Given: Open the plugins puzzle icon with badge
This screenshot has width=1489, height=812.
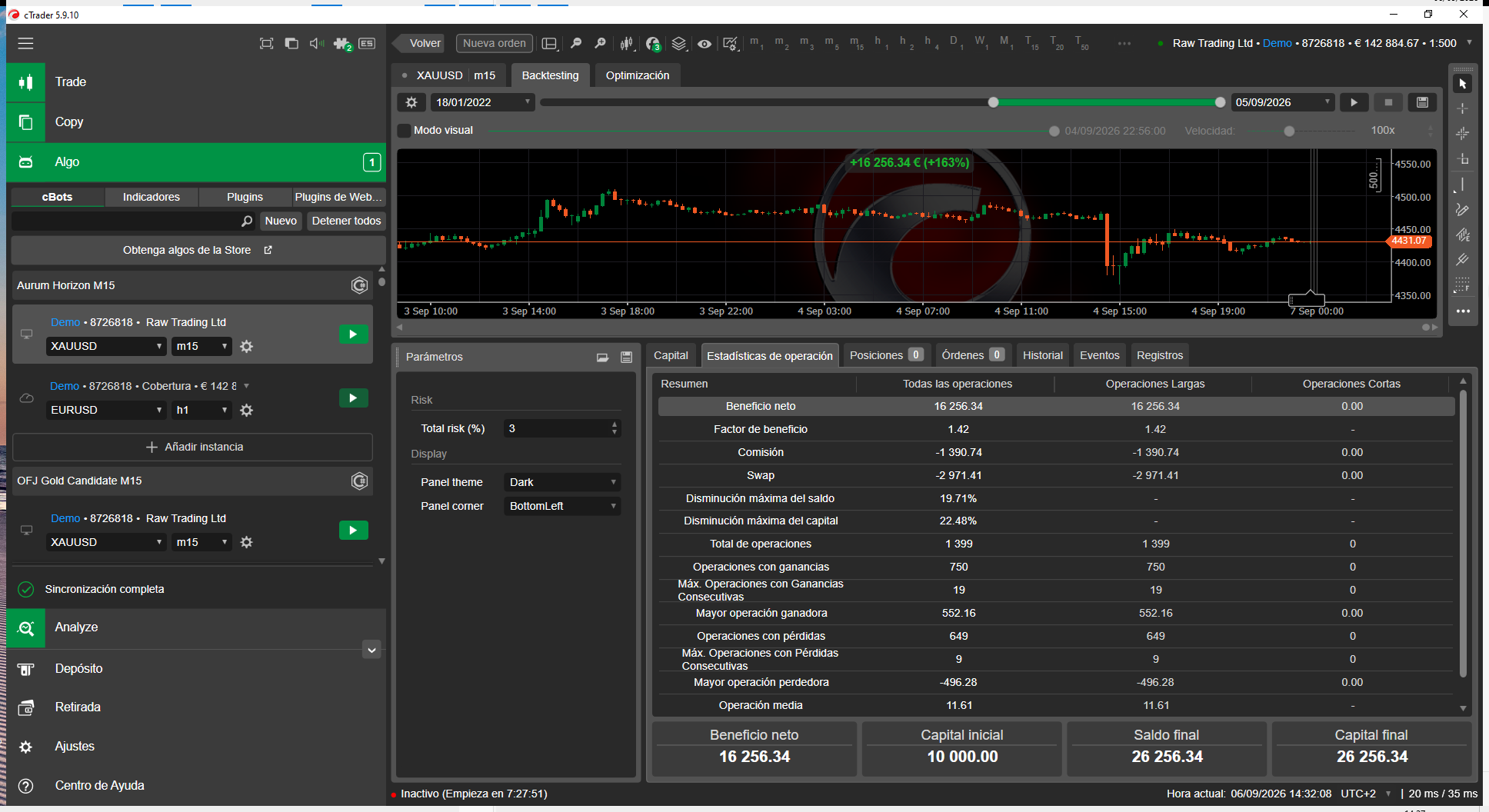Looking at the screenshot, I should [x=342, y=44].
